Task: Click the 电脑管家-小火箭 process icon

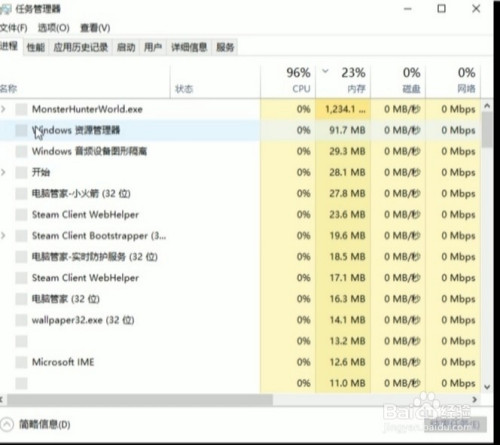Action: tap(21, 193)
